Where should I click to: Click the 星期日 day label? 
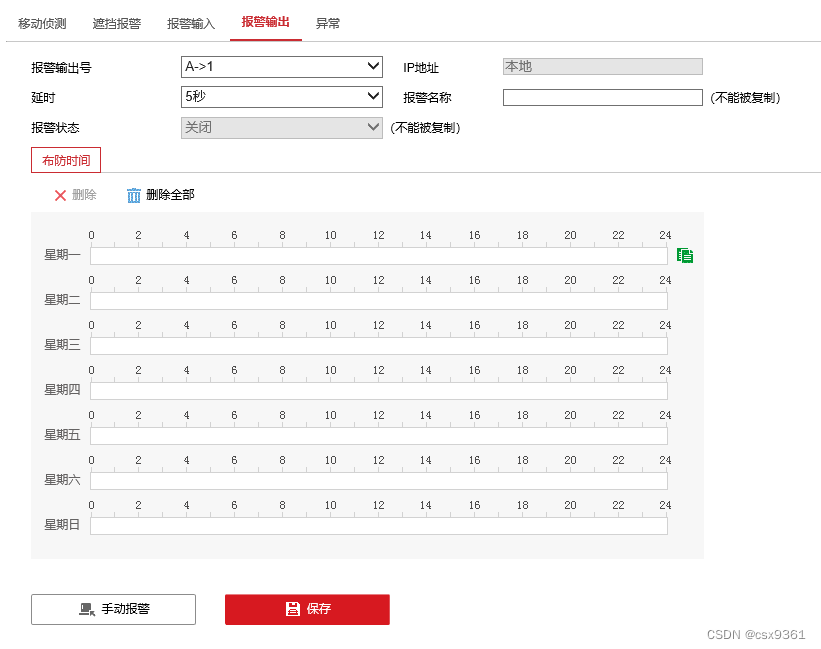coord(62,525)
